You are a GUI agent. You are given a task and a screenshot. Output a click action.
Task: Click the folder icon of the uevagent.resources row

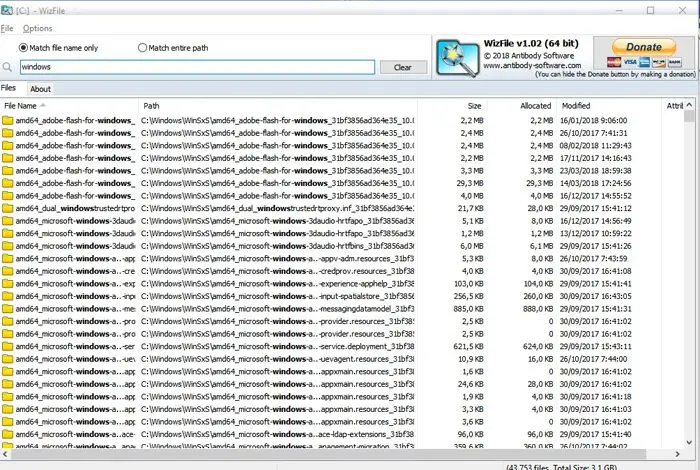[x=7, y=358]
